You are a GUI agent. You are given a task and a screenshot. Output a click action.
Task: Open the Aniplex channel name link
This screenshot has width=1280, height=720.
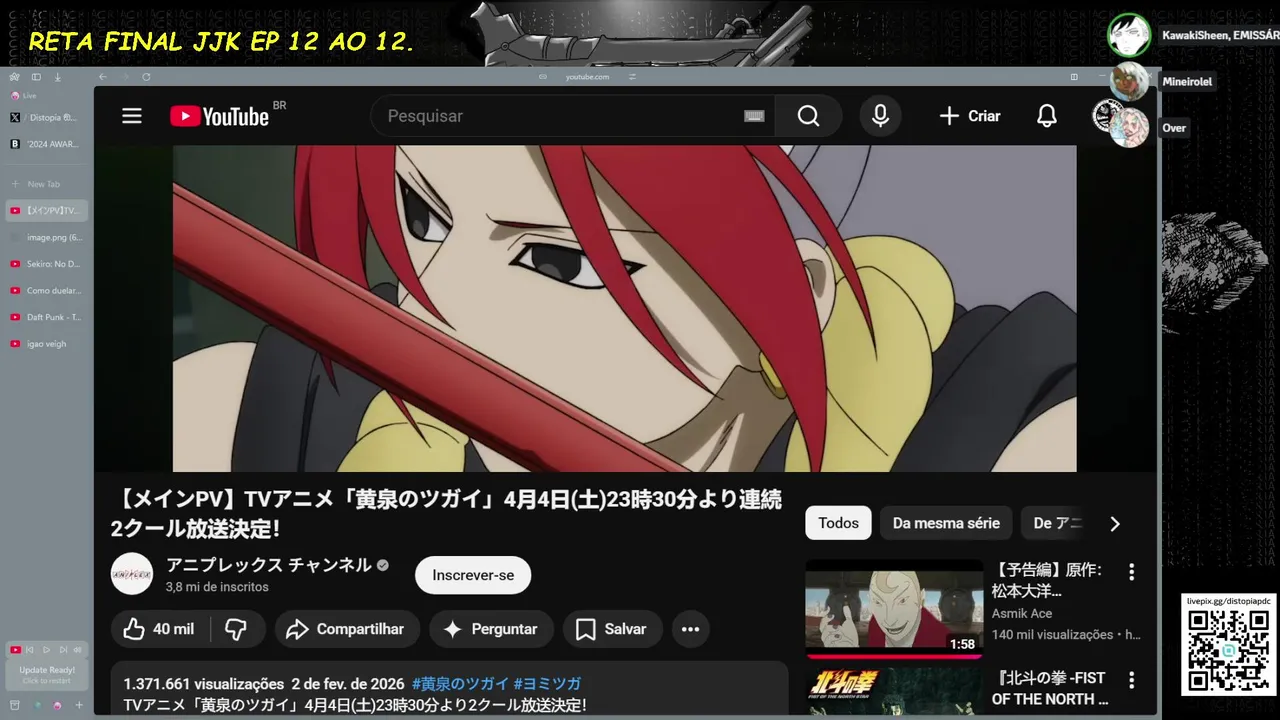(x=268, y=565)
